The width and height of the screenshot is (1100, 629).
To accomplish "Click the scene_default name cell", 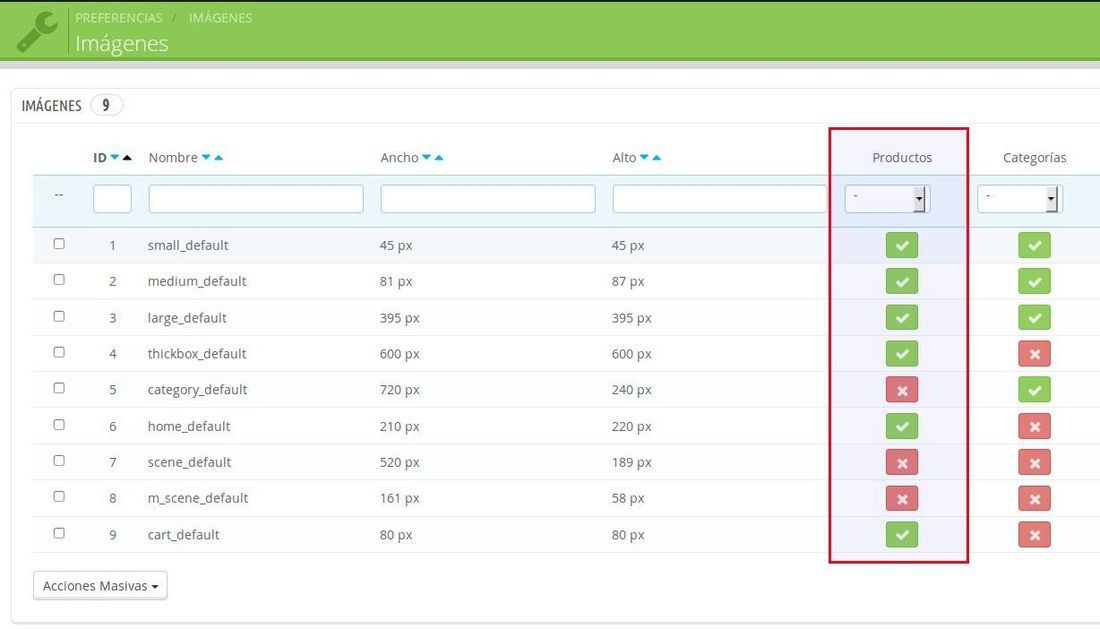I will click(x=189, y=462).
